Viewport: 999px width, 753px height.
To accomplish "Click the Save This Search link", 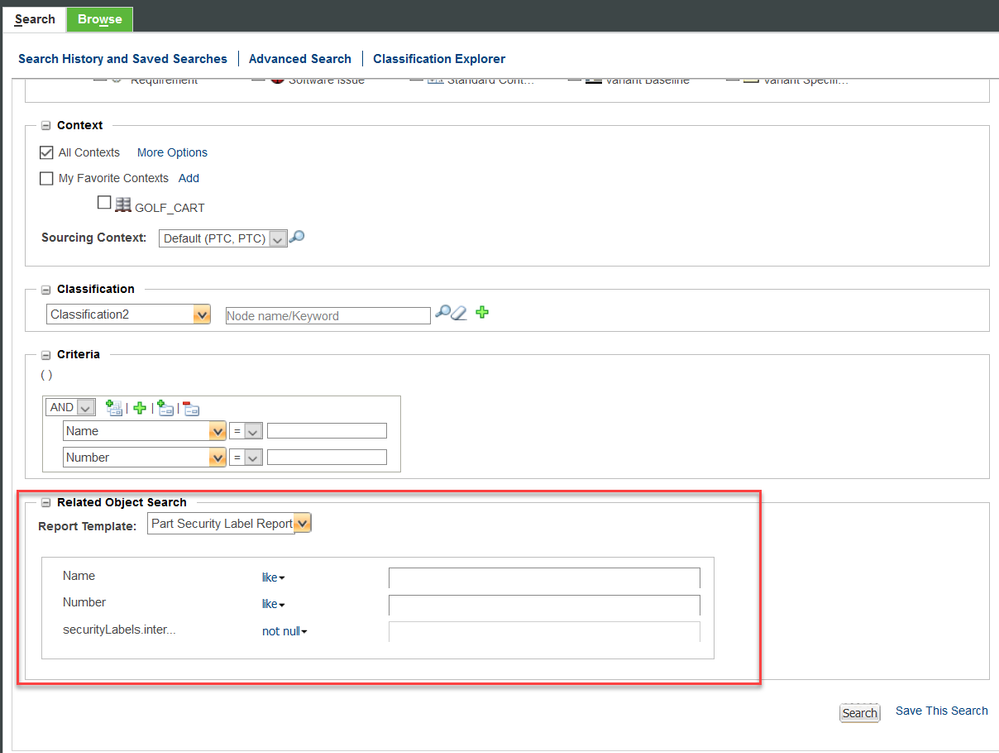I will coord(941,711).
